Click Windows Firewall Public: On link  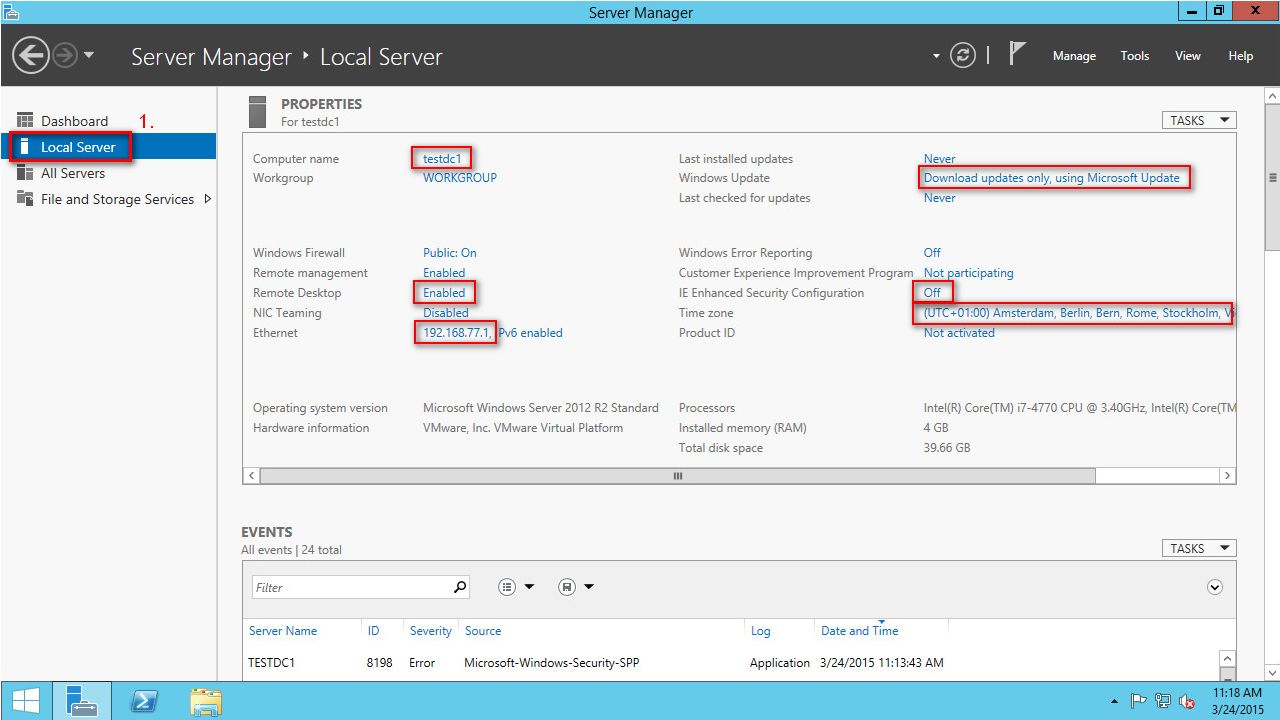point(450,253)
